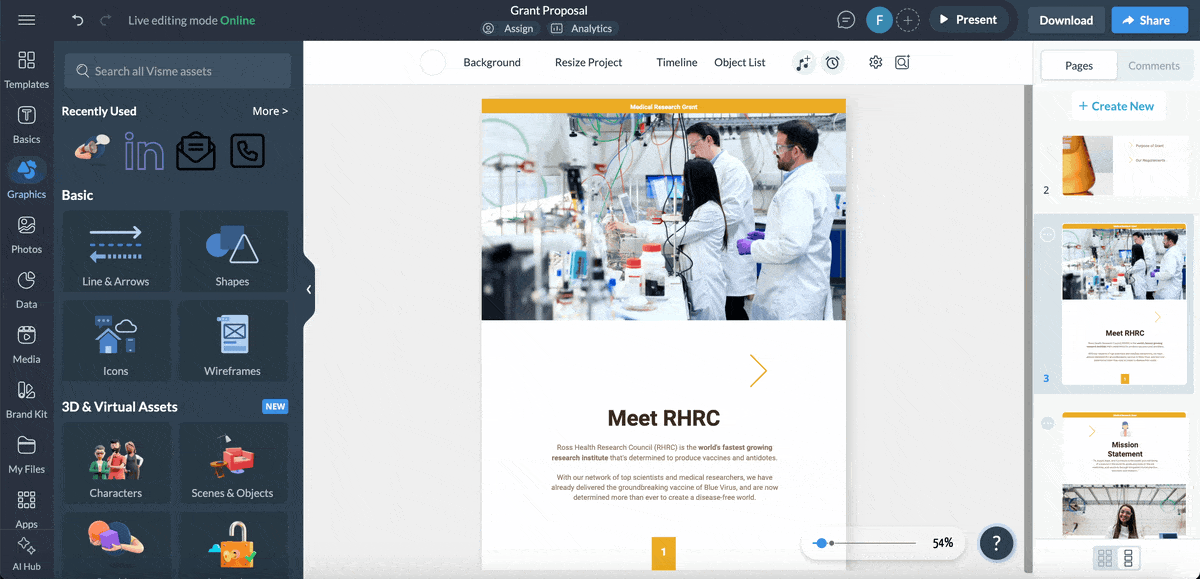Open the Icons graphics category
The width and height of the screenshot is (1200, 579).
(x=115, y=340)
